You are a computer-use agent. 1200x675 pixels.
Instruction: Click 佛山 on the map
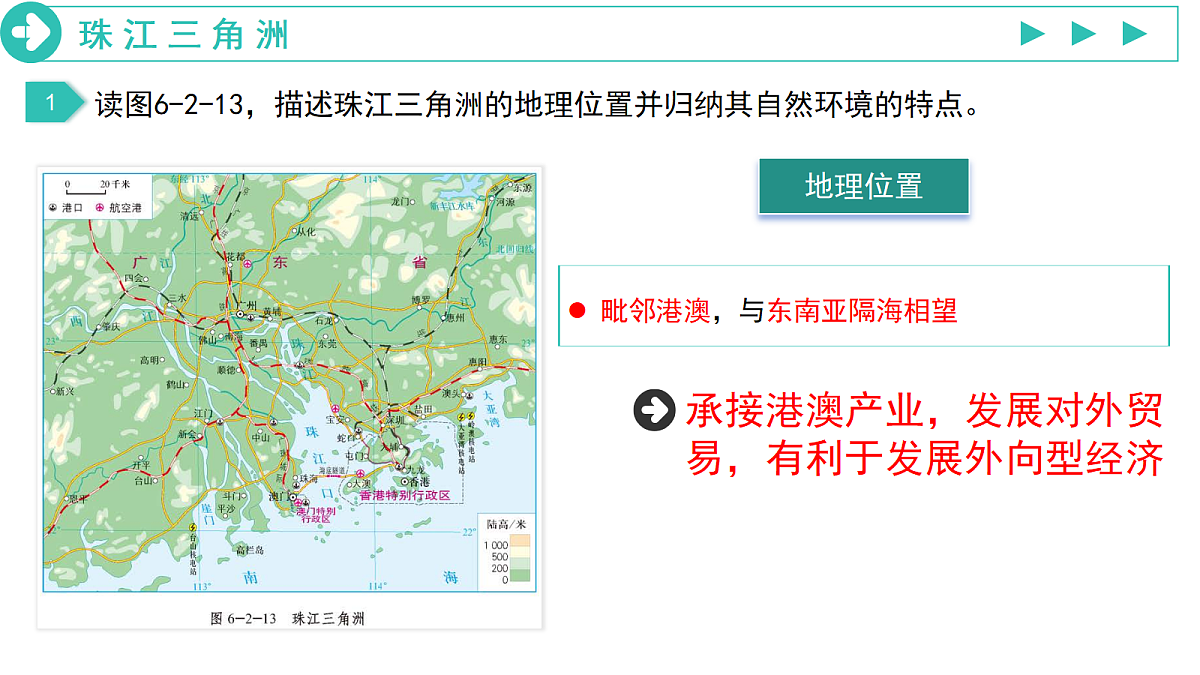point(207,339)
